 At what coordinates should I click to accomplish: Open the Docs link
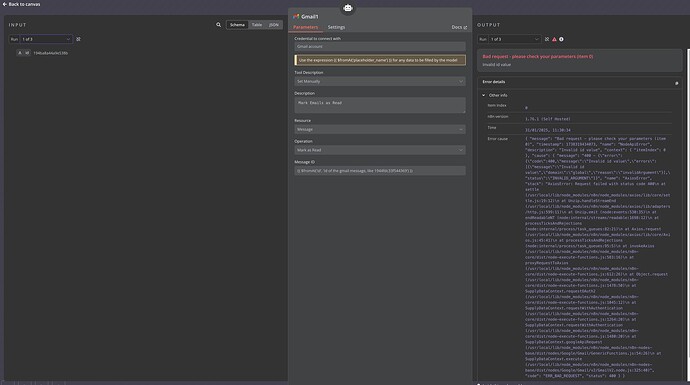[459, 27]
